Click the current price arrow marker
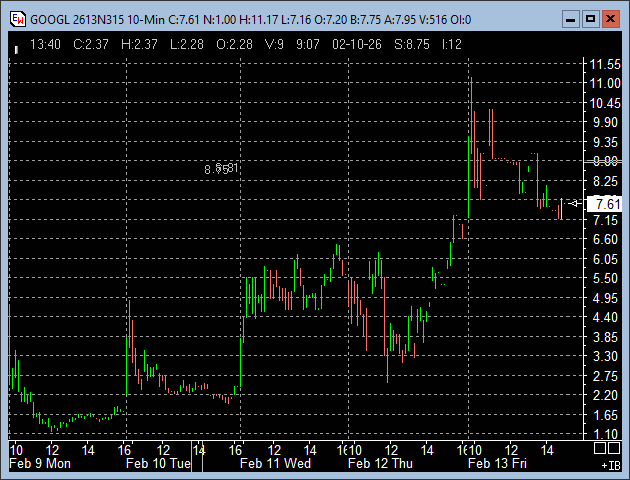The height and width of the screenshot is (480, 630). (574, 203)
